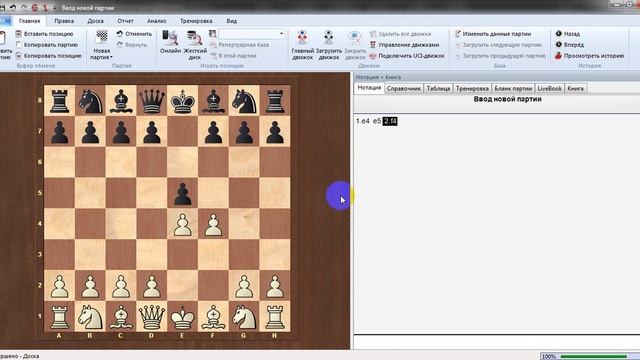This screenshot has width=640, height=360.
Task: Click the Главный движок engine icon
Action: click(x=302, y=38)
